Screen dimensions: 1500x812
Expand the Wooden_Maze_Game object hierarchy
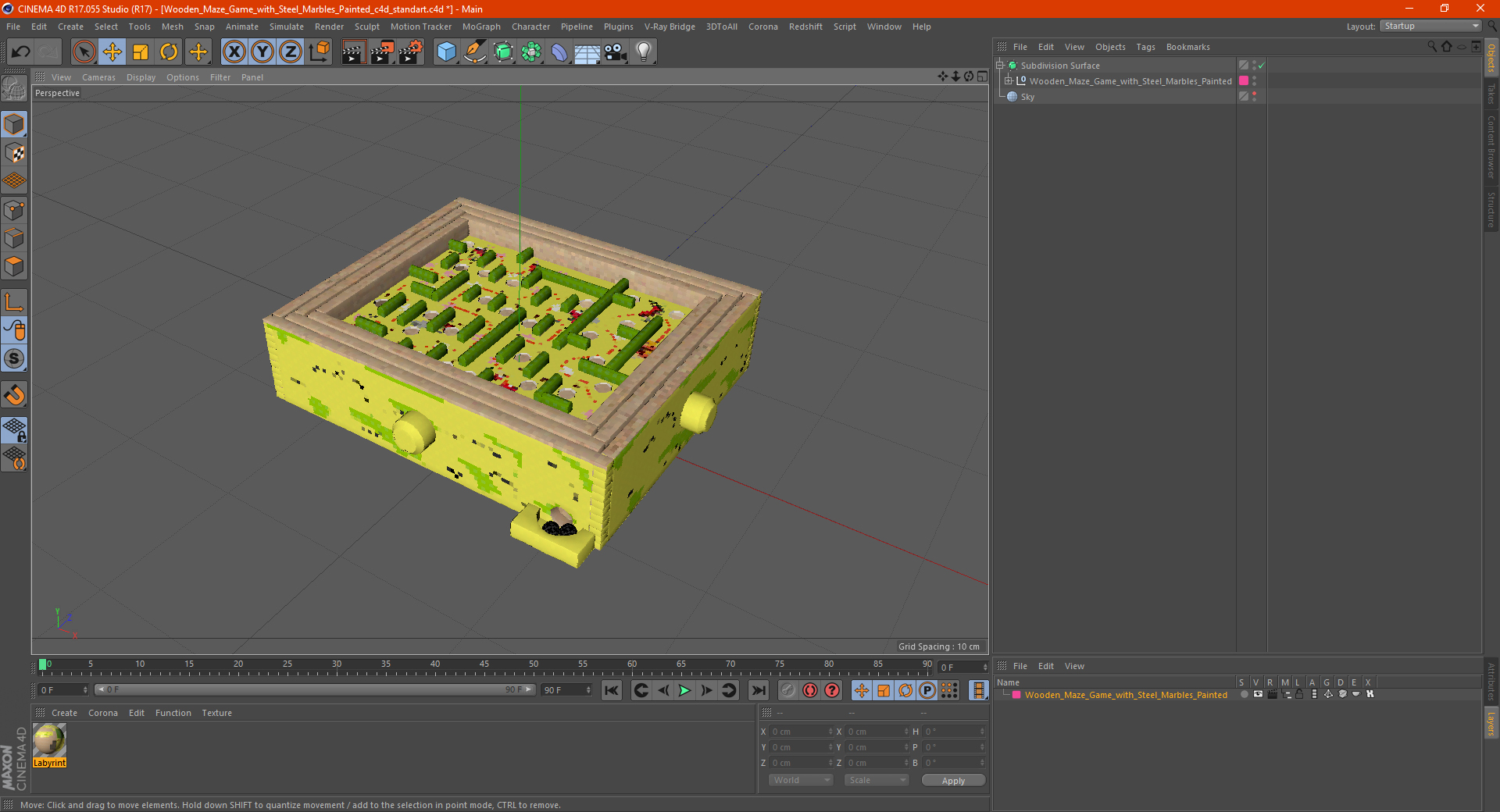pyautogui.click(x=1009, y=80)
